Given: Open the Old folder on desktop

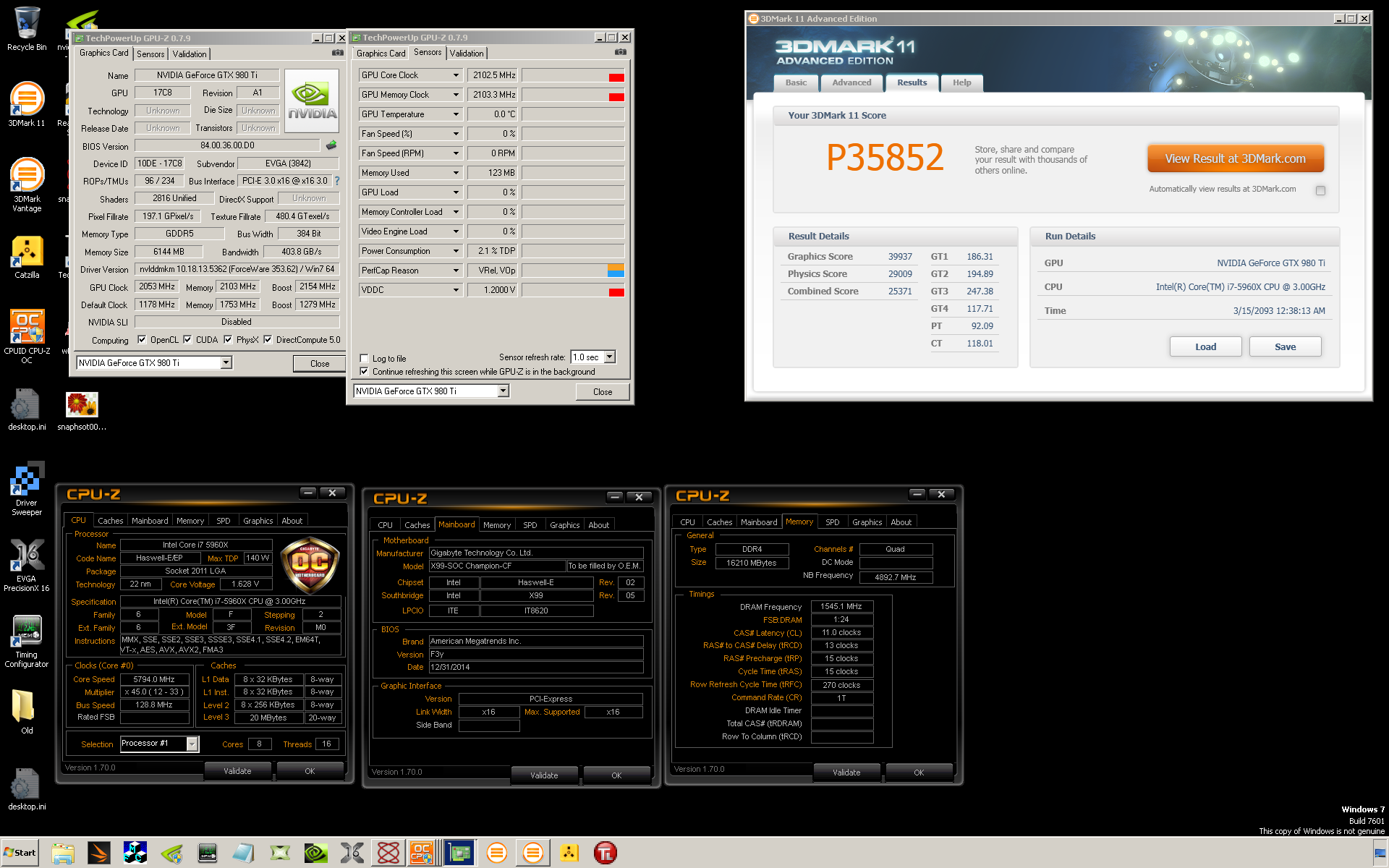Looking at the screenshot, I should click(x=27, y=711).
